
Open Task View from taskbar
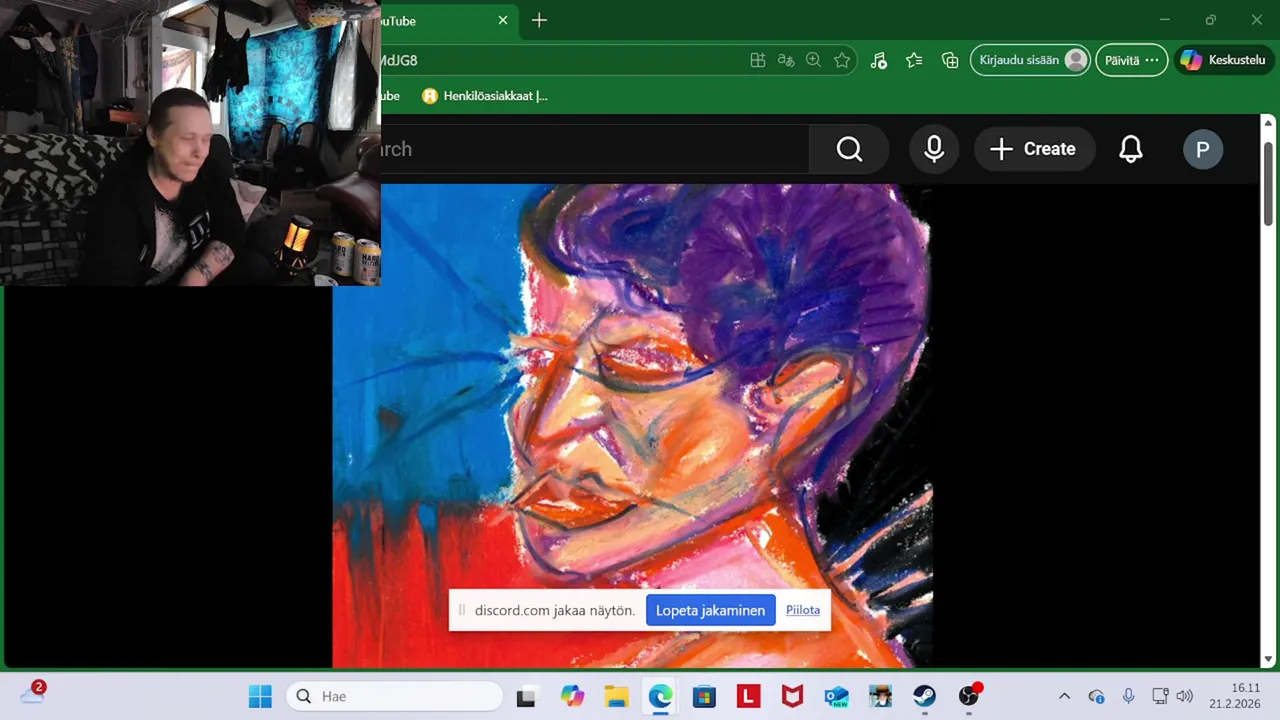526,696
